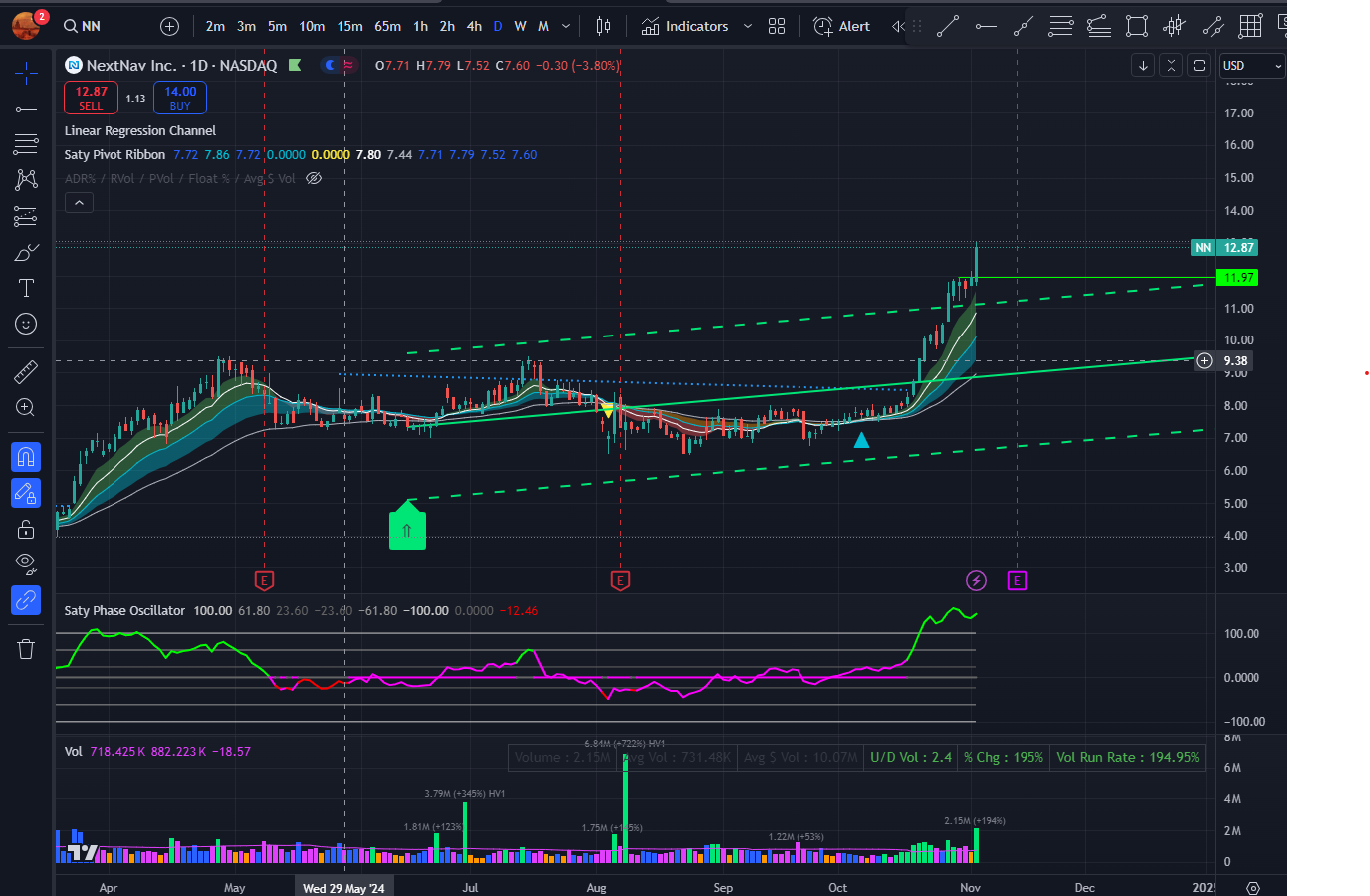Switch to 15m timeframe
Image resolution: width=1370 pixels, height=896 pixels.
349,26
